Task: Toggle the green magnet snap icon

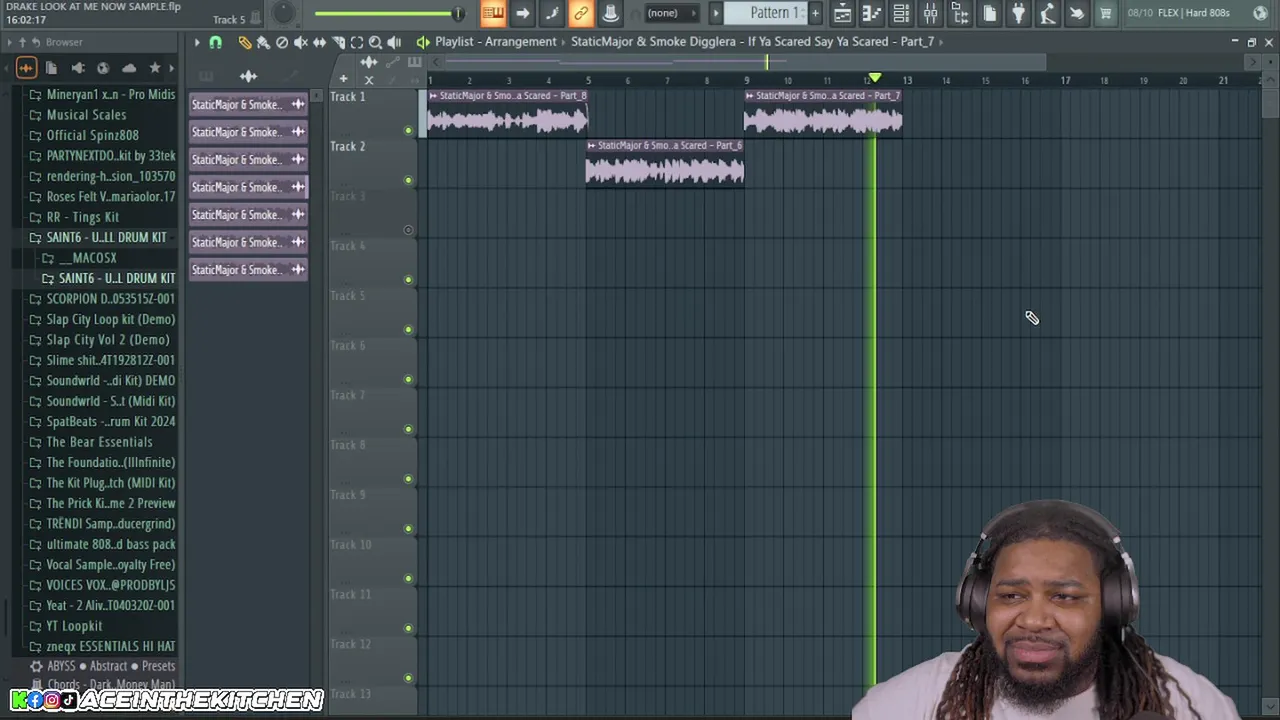Action: click(215, 42)
